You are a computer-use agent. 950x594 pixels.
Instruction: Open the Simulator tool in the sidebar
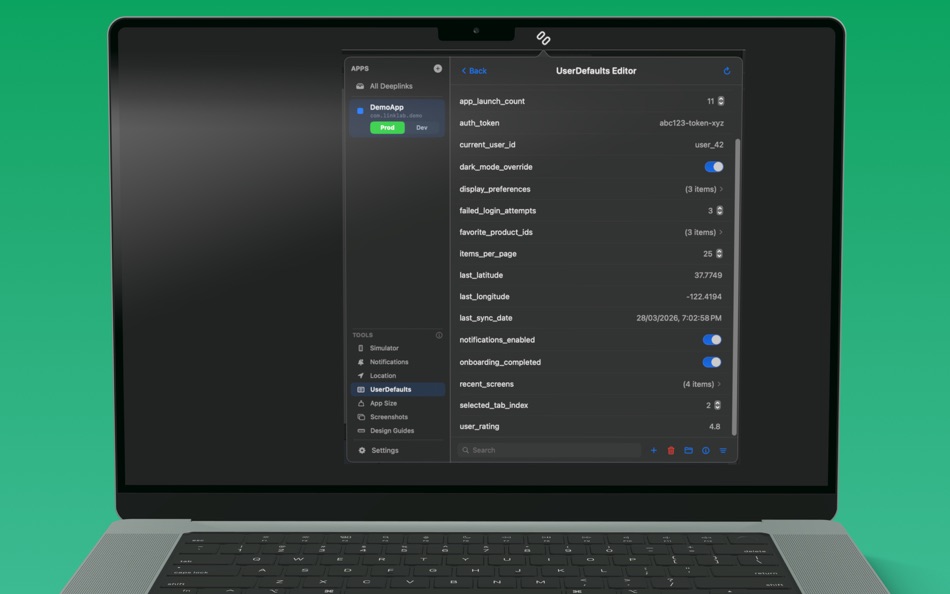[384, 347]
